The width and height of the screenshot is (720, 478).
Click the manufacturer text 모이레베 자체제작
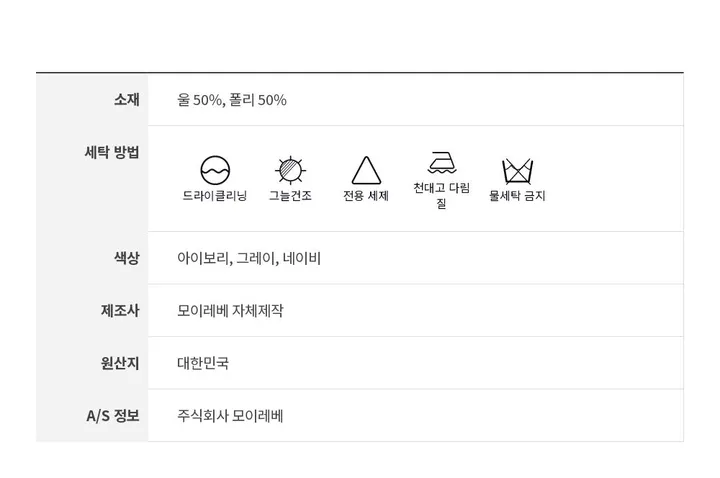coord(230,310)
